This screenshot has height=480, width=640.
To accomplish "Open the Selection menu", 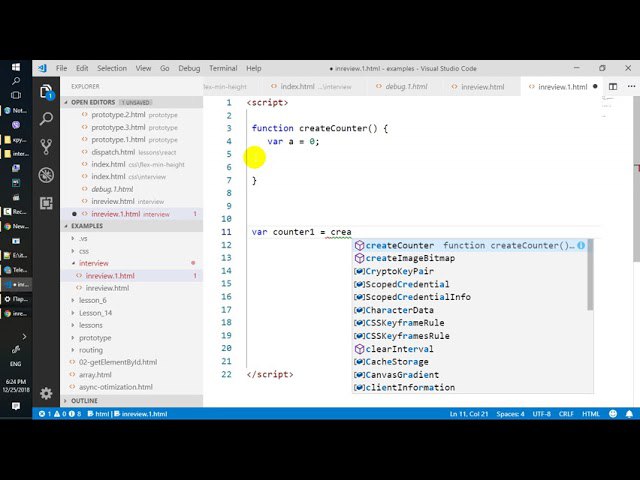I will [x=112, y=68].
